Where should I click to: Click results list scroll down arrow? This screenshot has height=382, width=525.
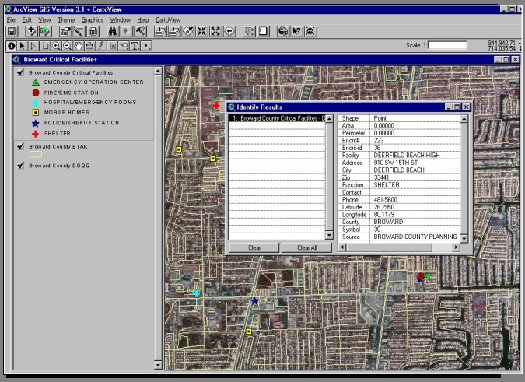pyautogui.click(x=329, y=235)
